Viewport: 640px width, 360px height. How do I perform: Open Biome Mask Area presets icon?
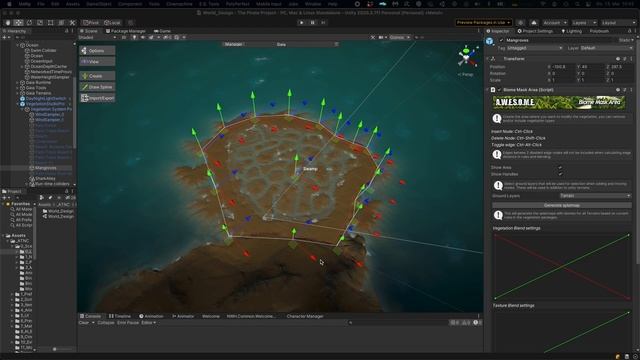click(x=624, y=90)
